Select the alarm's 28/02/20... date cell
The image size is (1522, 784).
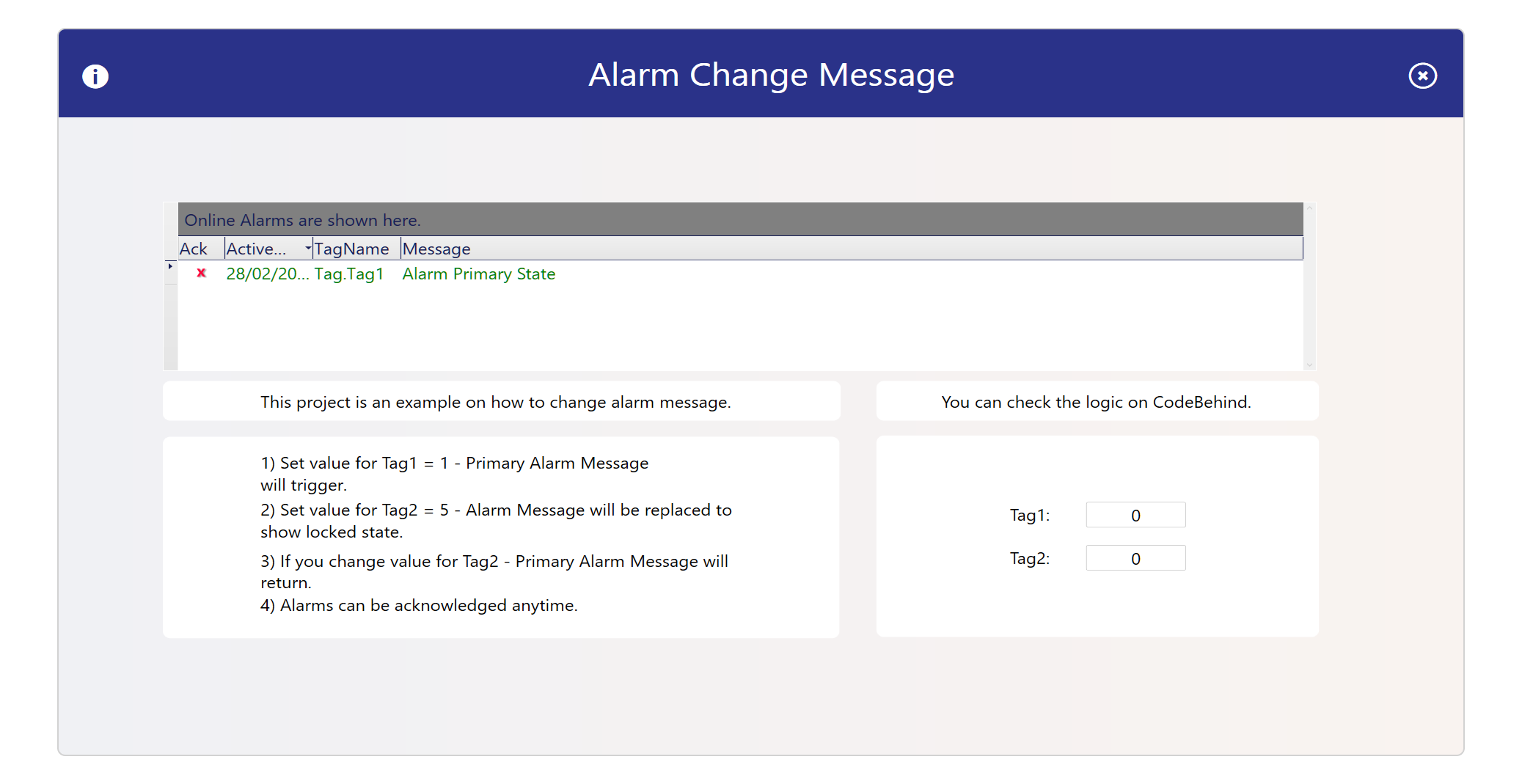click(x=267, y=274)
